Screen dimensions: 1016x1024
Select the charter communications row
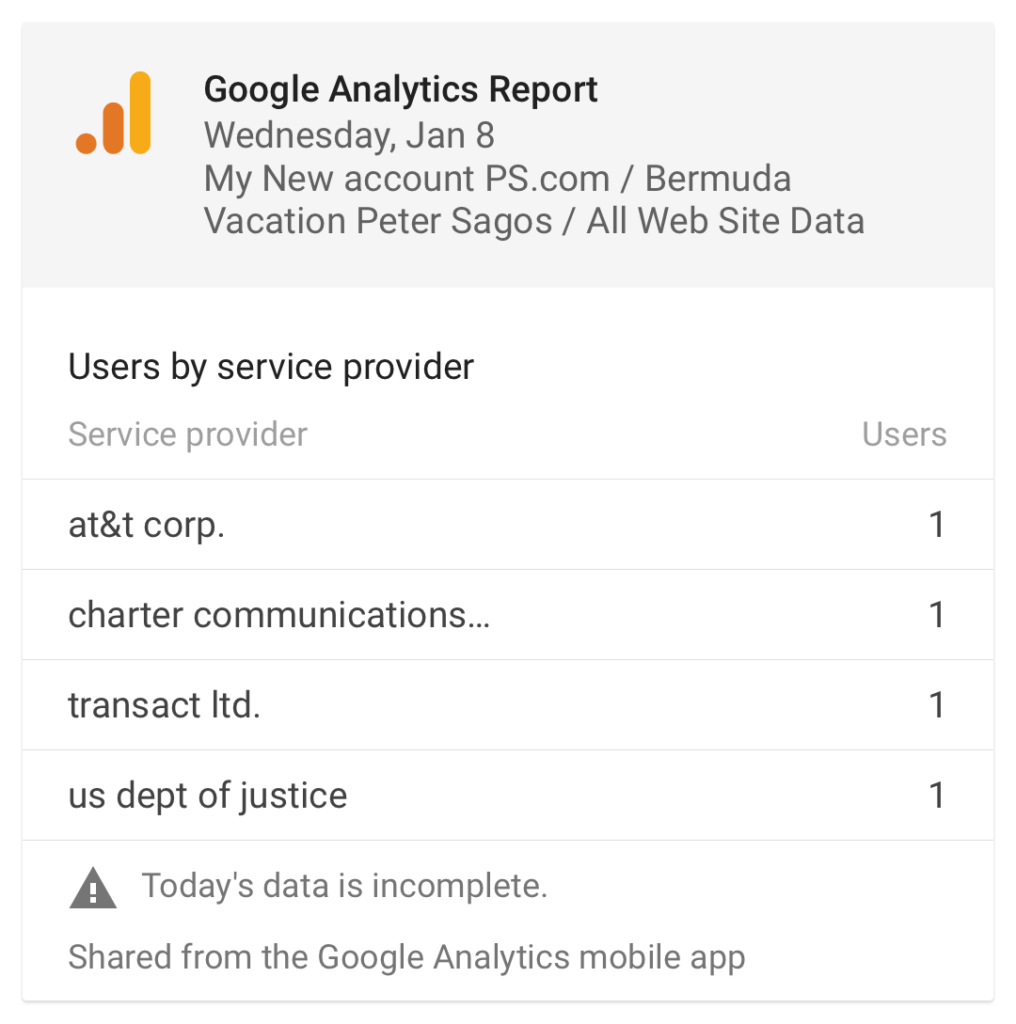click(508, 615)
